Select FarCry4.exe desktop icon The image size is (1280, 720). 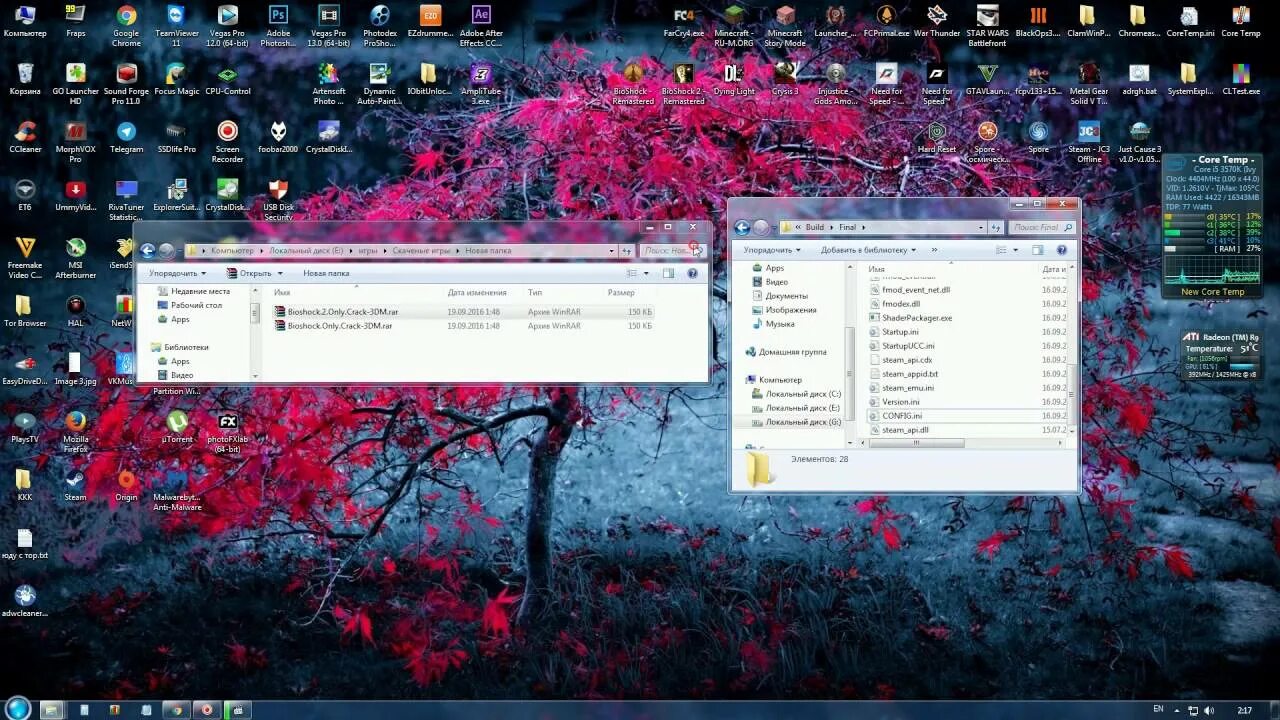click(683, 21)
